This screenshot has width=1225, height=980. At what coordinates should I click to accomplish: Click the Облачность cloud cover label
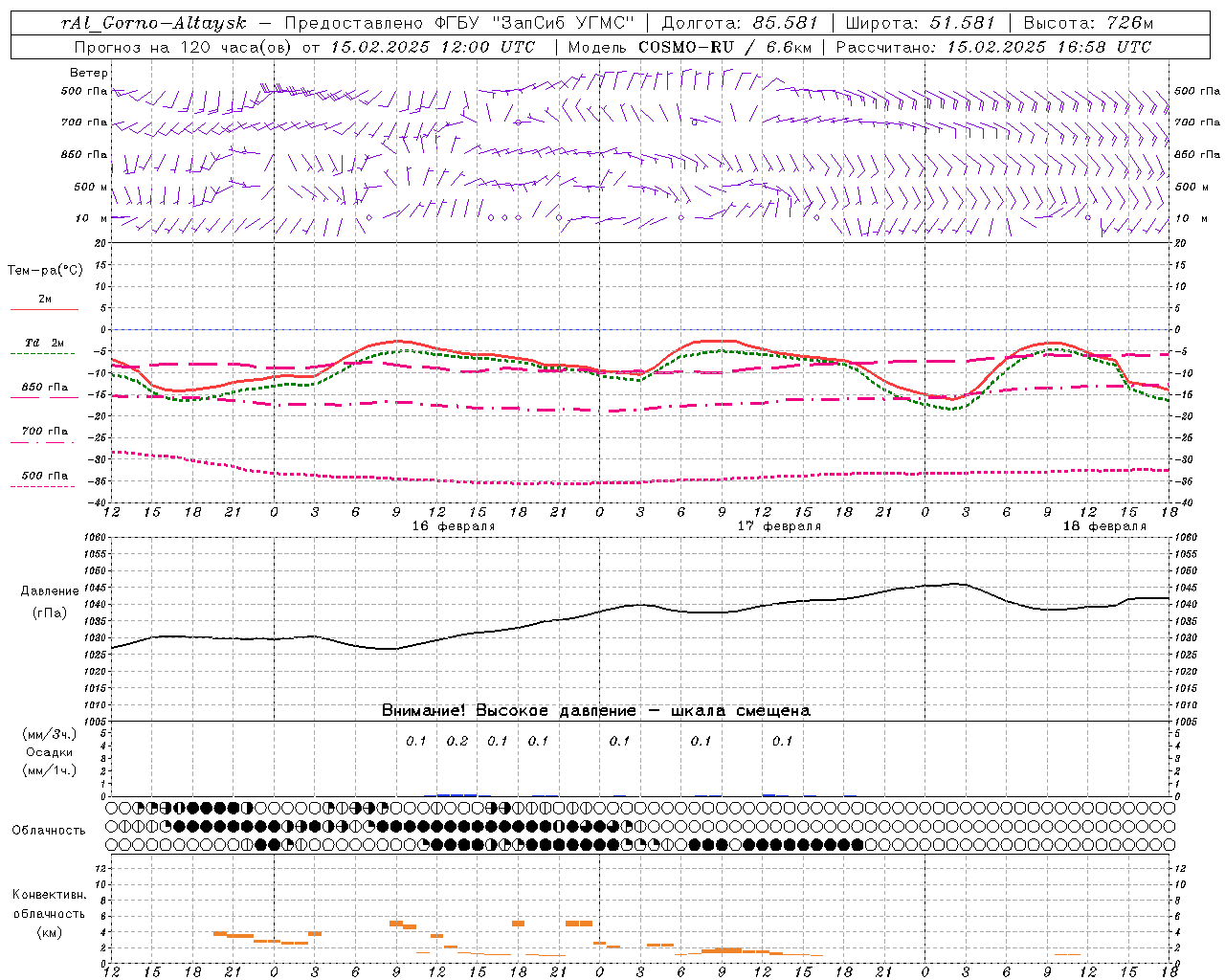tap(49, 831)
